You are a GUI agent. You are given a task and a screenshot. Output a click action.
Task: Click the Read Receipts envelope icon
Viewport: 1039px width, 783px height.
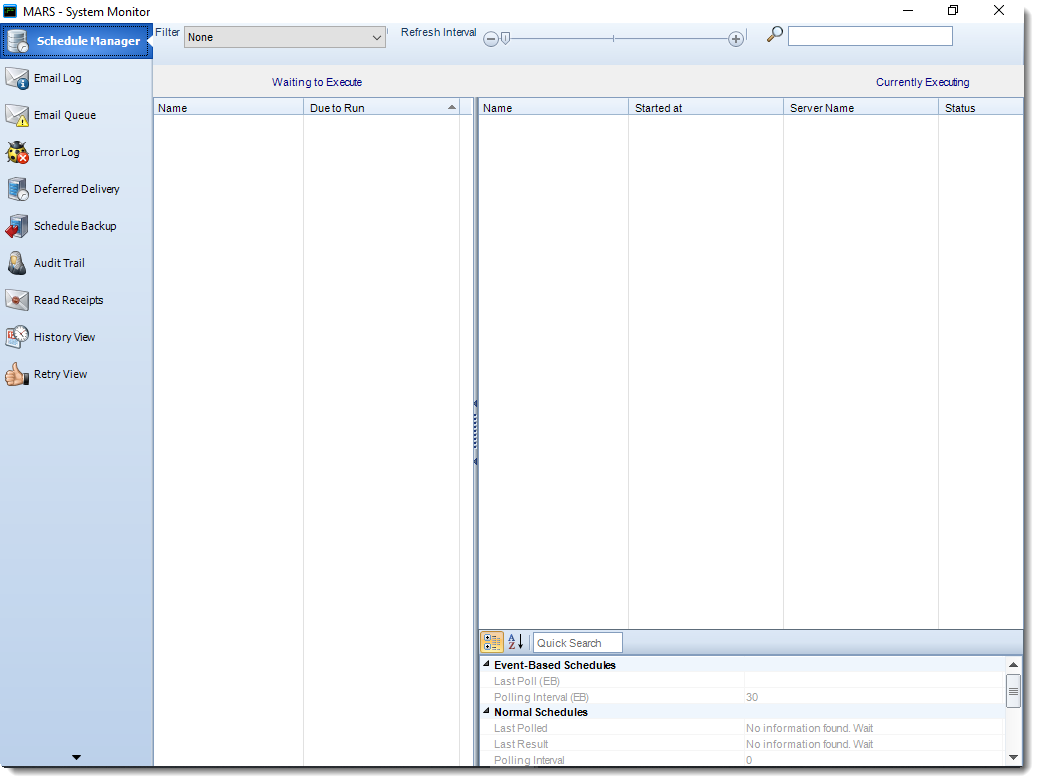click(x=17, y=300)
